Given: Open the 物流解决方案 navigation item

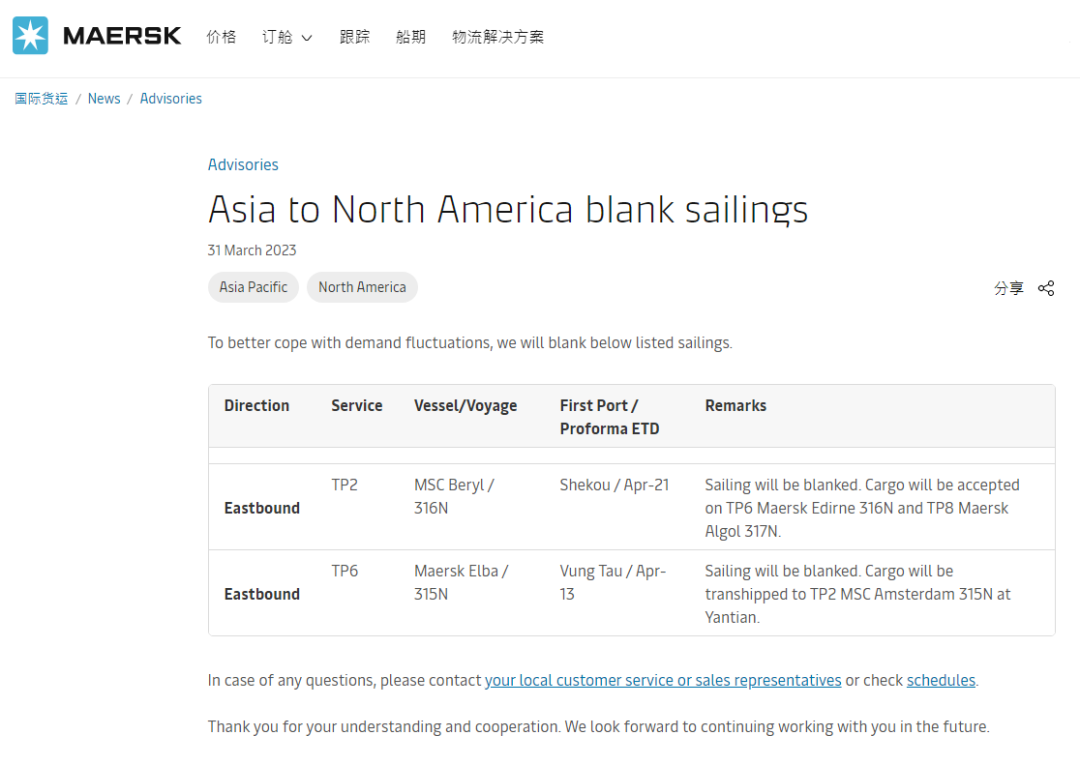Looking at the screenshot, I should click(x=498, y=36).
